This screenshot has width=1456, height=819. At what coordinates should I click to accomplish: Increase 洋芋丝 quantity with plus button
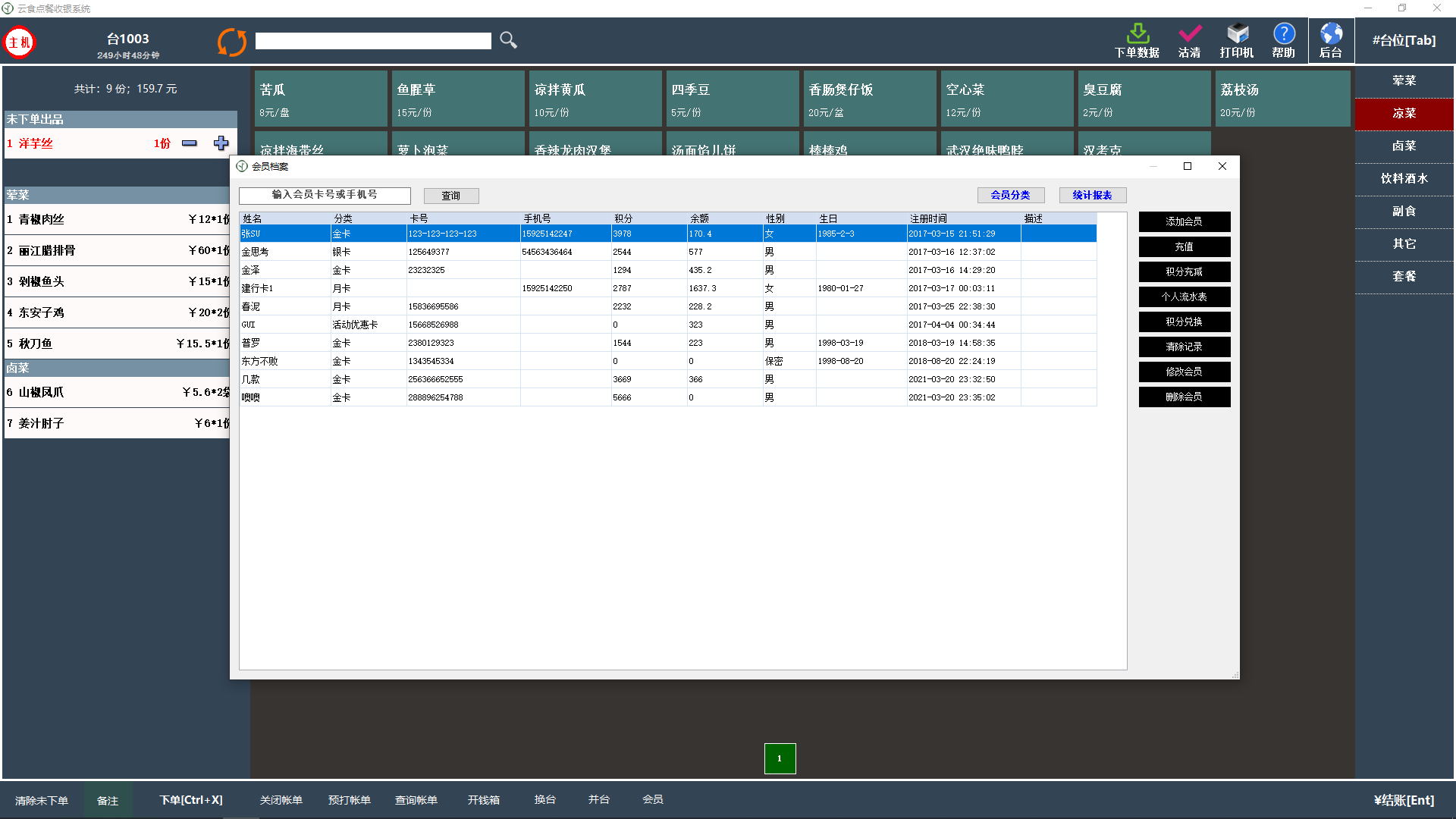[x=221, y=143]
